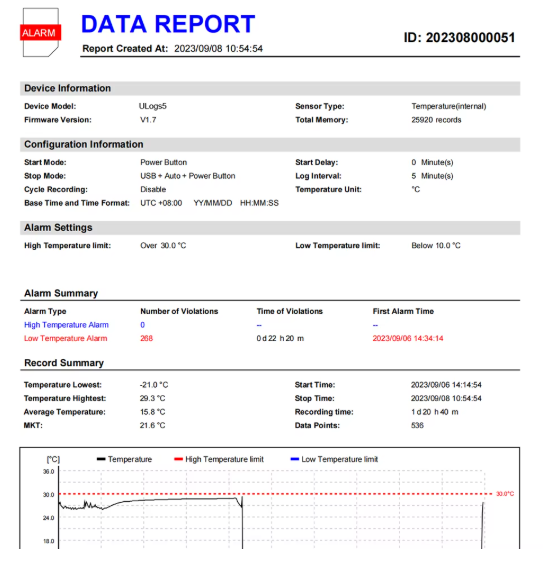543x563 pixels.
Task: Click the Data Points value 536
Action: (x=417, y=425)
